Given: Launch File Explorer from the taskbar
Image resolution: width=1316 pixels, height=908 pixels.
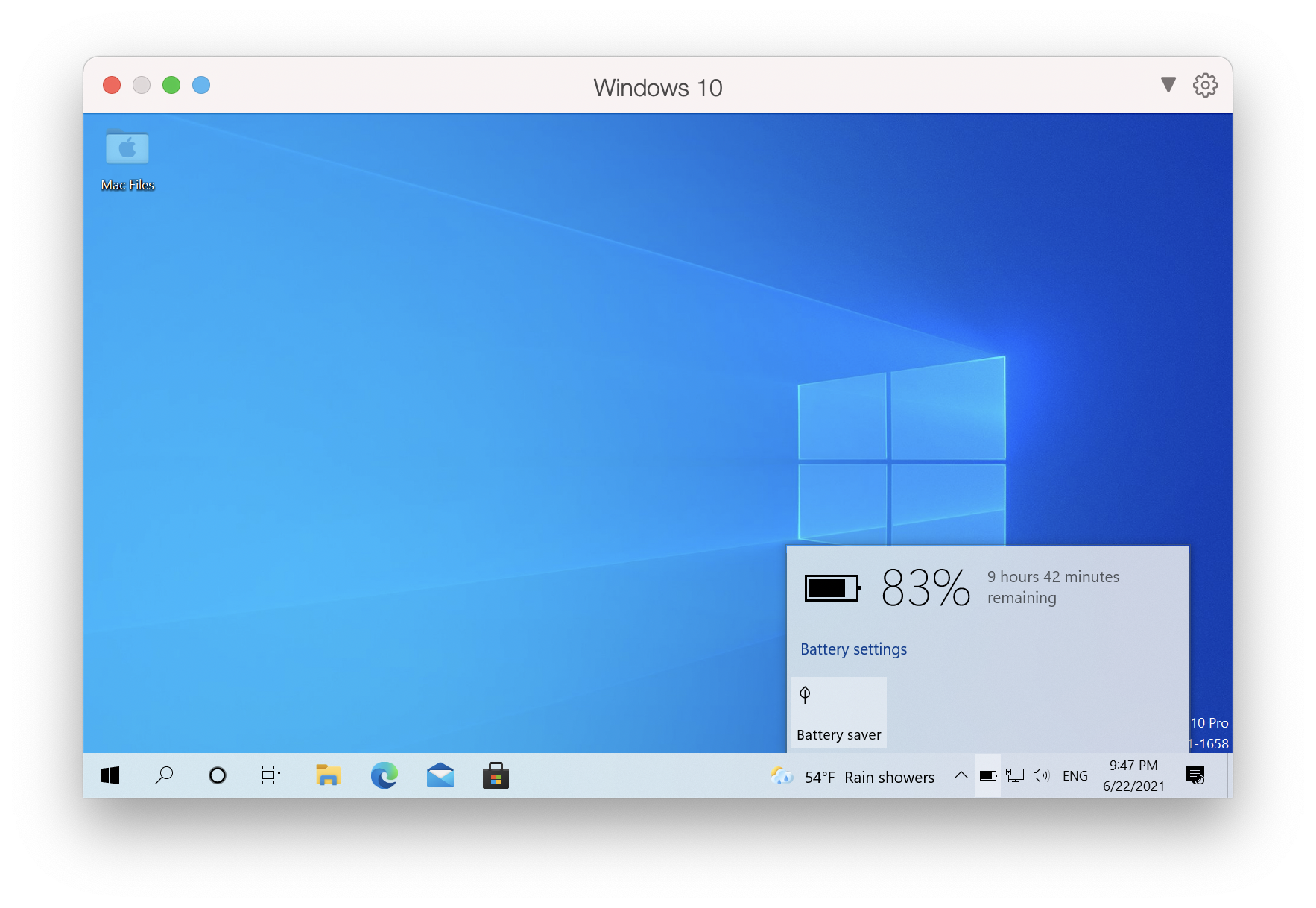Looking at the screenshot, I should (328, 776).
